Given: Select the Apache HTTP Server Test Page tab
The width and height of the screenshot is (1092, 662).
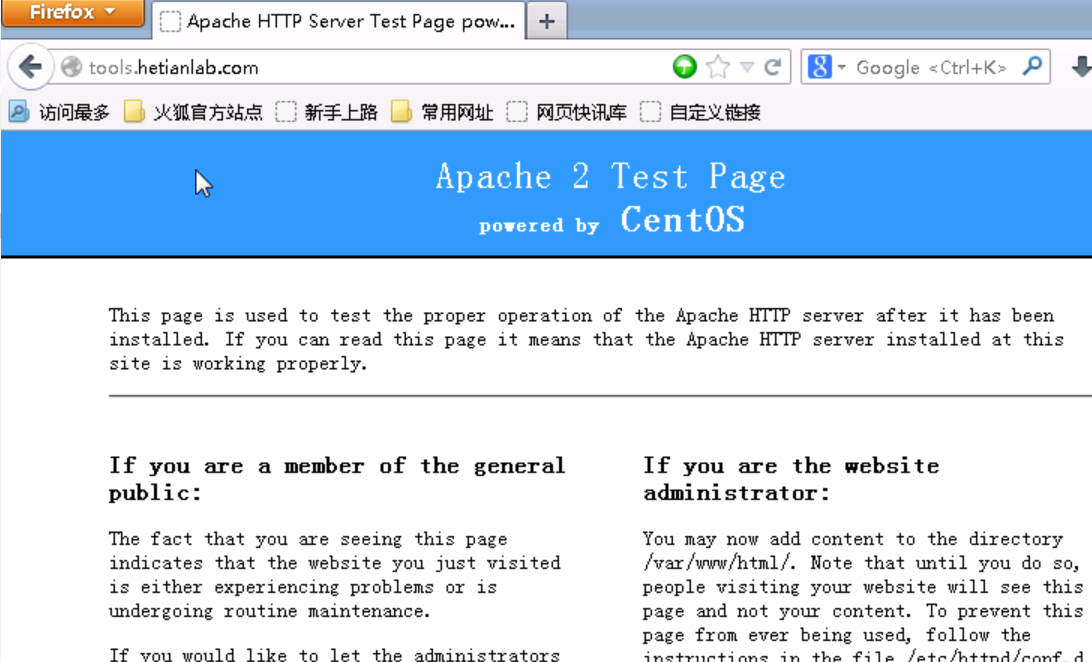Looking at the screenshot, I should 338,22.
